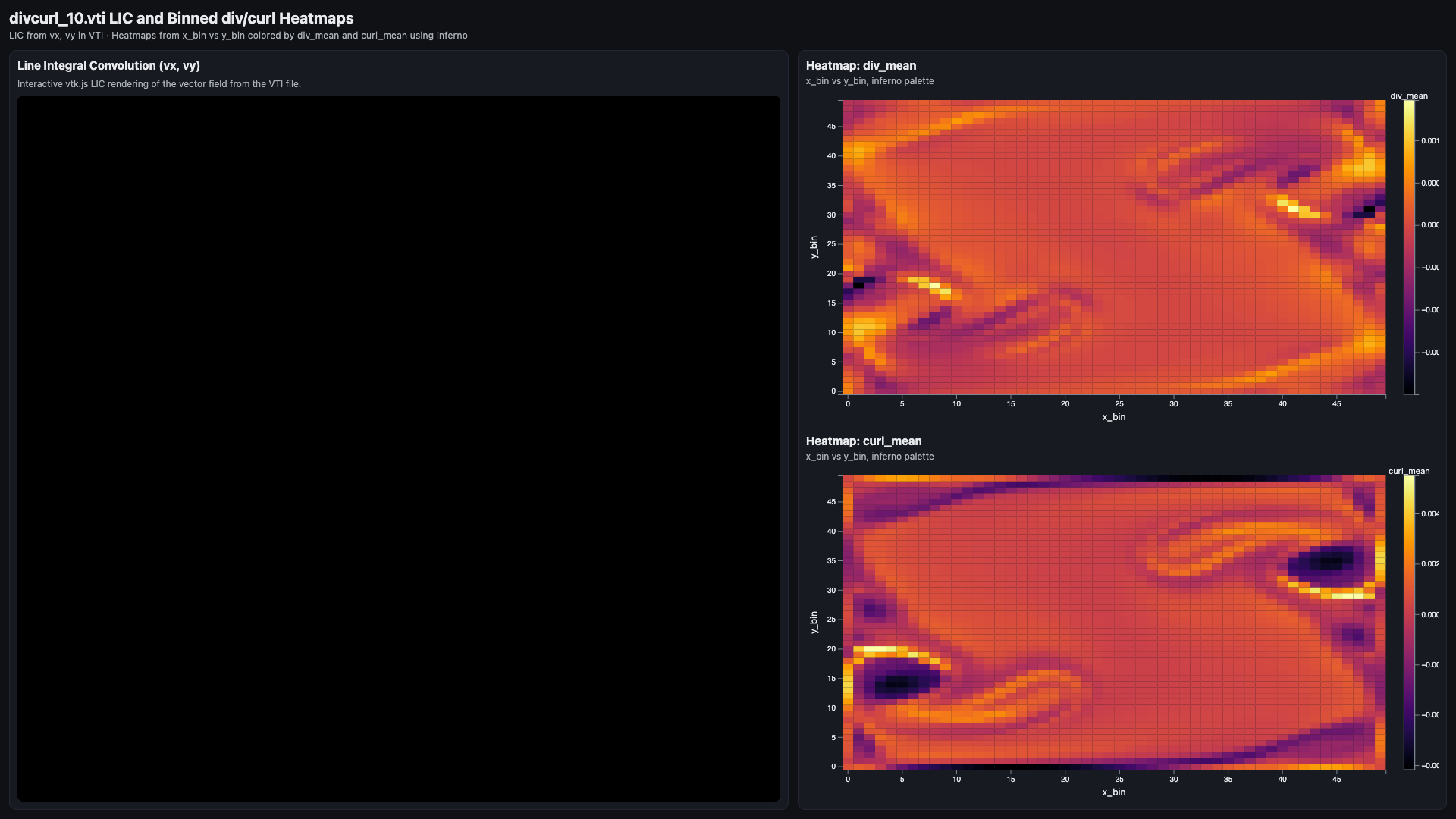Viewport: 1456px width, 819px height.
Task: Click the x_bin axis title under div_mean heatmap
Action: coord(1113,417)
